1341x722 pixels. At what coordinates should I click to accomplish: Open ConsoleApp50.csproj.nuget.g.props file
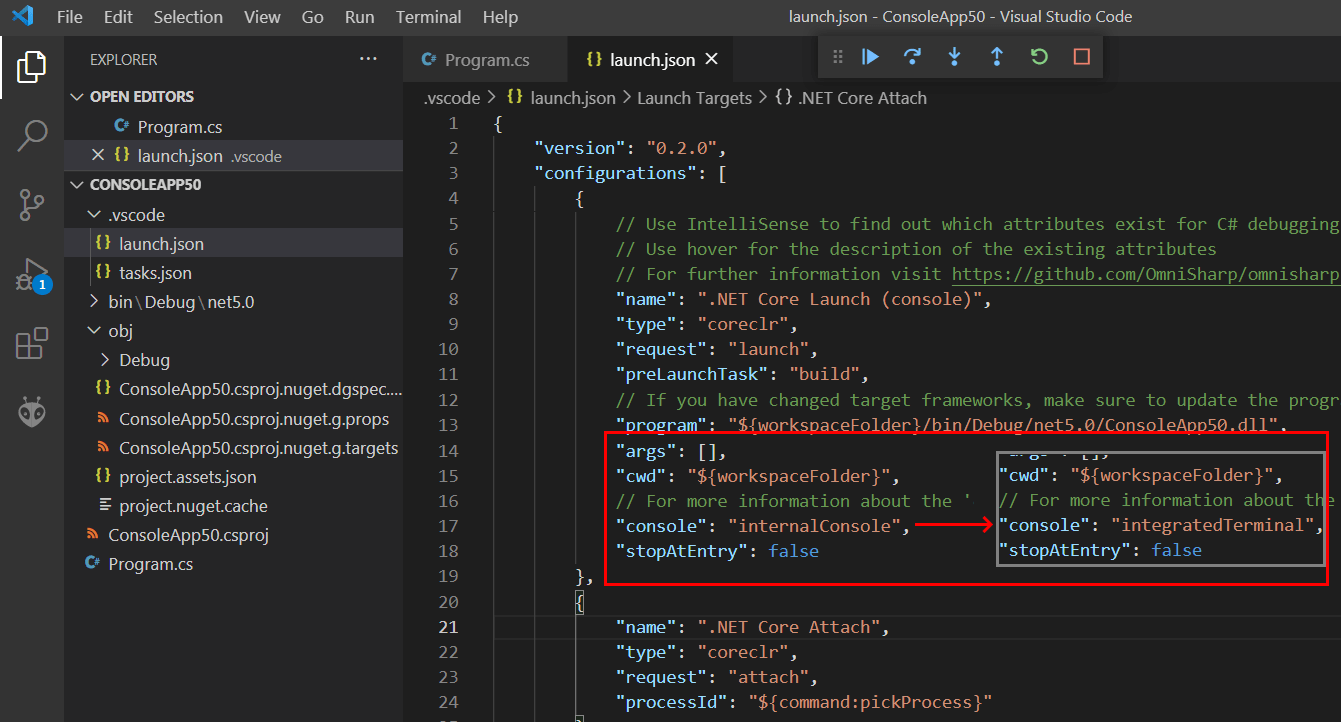234,418
